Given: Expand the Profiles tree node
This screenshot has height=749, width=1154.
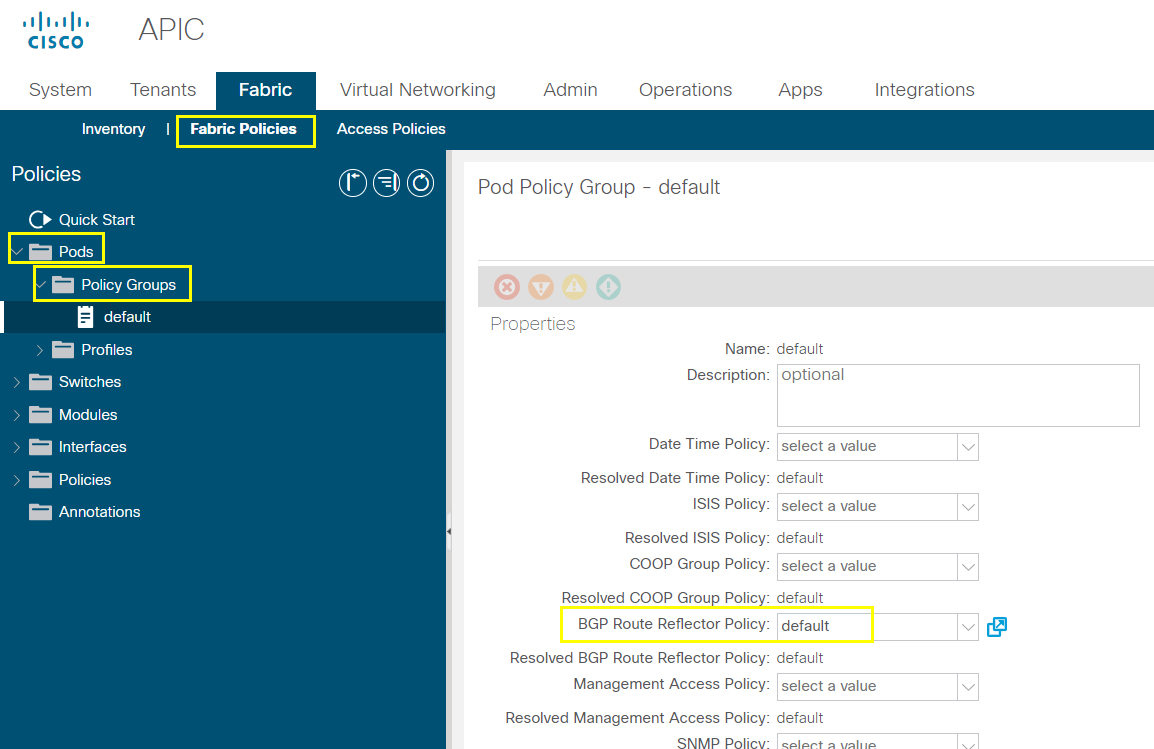Looking at the screenshot, I should (x=40, y=350).
